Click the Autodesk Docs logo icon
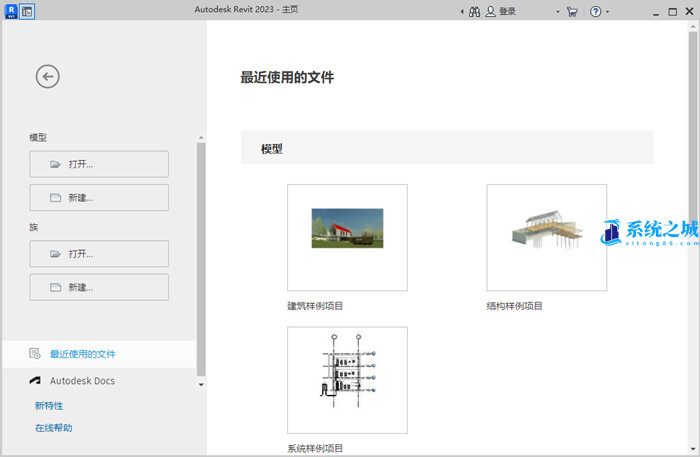This screenshot has height=457, width=700. pos(35,380)
